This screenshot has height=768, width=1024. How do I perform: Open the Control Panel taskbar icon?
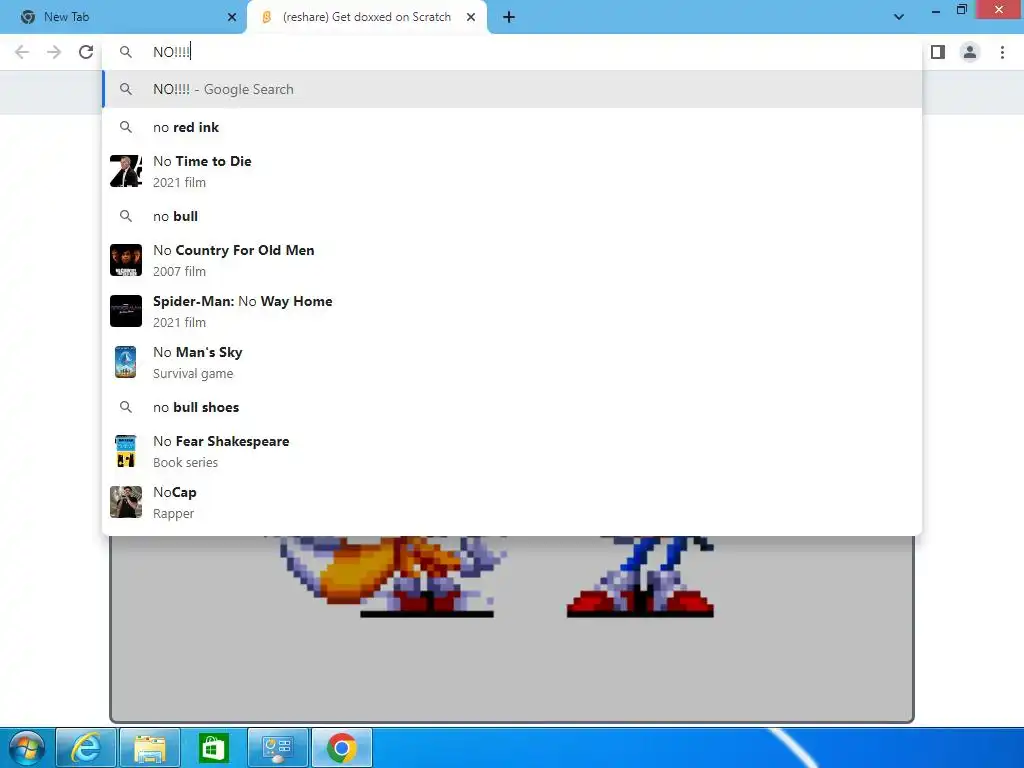click(278, 748)
